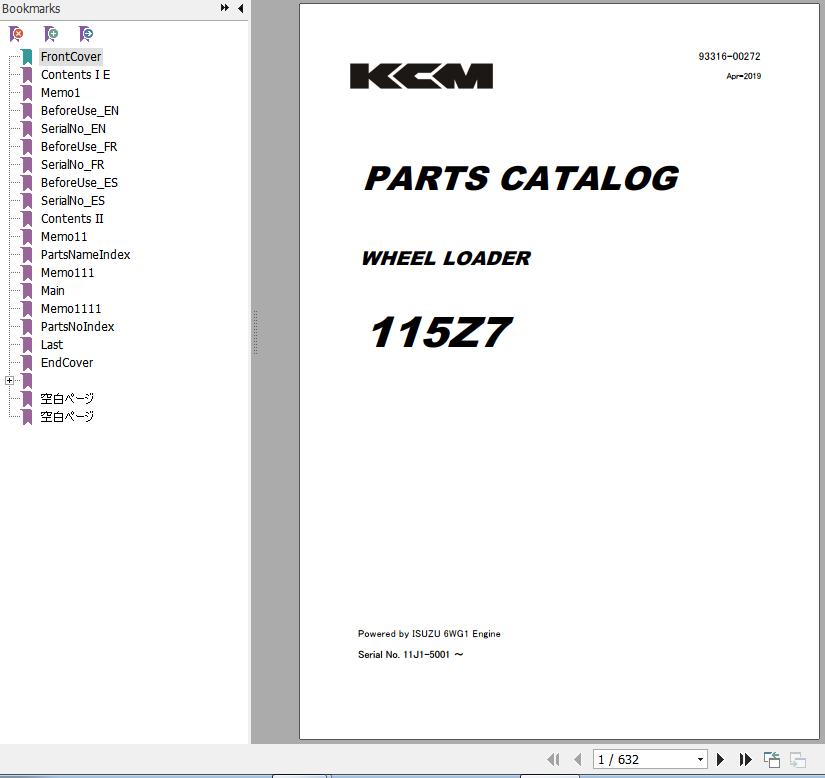Select the Memo1111 bookmark
This screenshot has width=825, height=778.
click(x=71, y=309)
